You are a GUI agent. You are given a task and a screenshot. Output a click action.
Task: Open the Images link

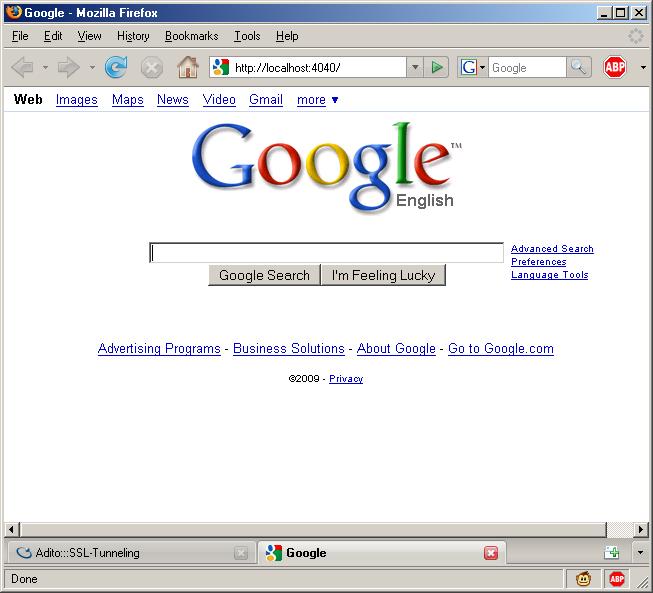(77, 100)
